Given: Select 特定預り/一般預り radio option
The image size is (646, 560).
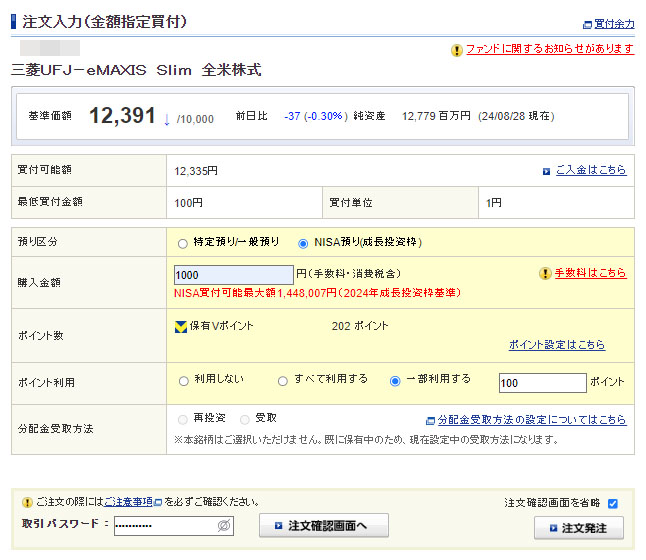Looking at the screenshot, I should 182,243.
